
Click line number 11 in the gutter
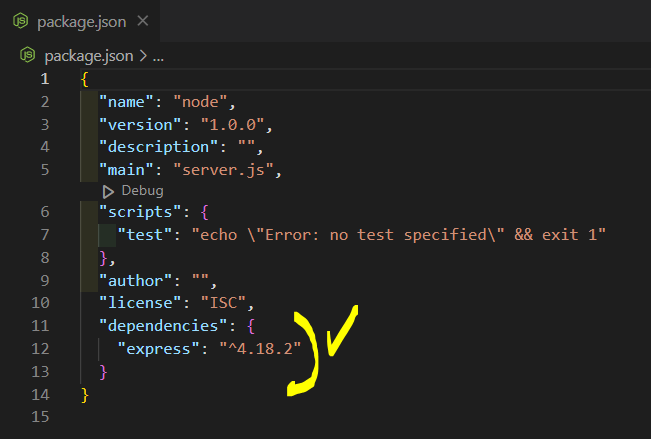(x=40, y=326)
